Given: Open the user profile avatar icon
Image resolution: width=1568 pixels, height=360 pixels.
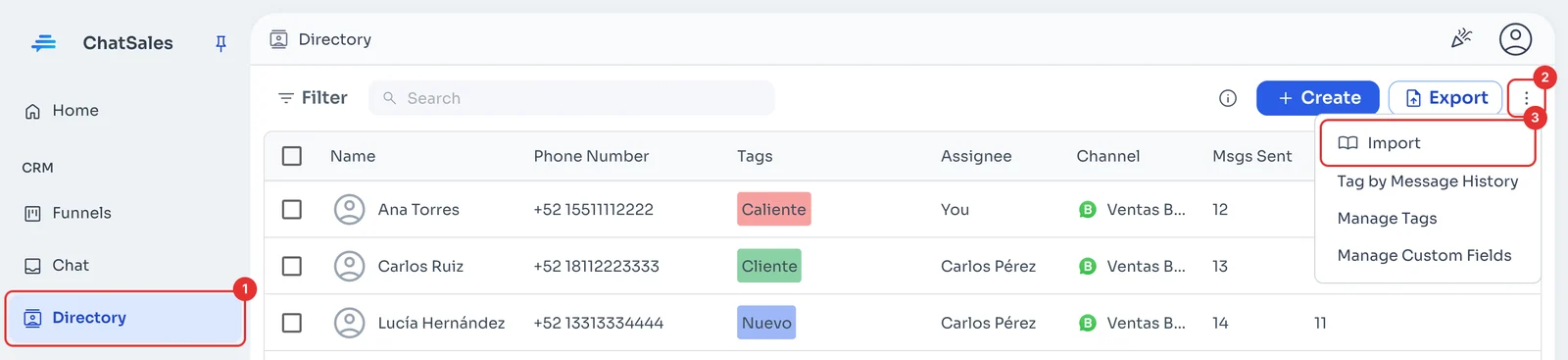Looking at the screenshot, I should [x=1515, y=39].
